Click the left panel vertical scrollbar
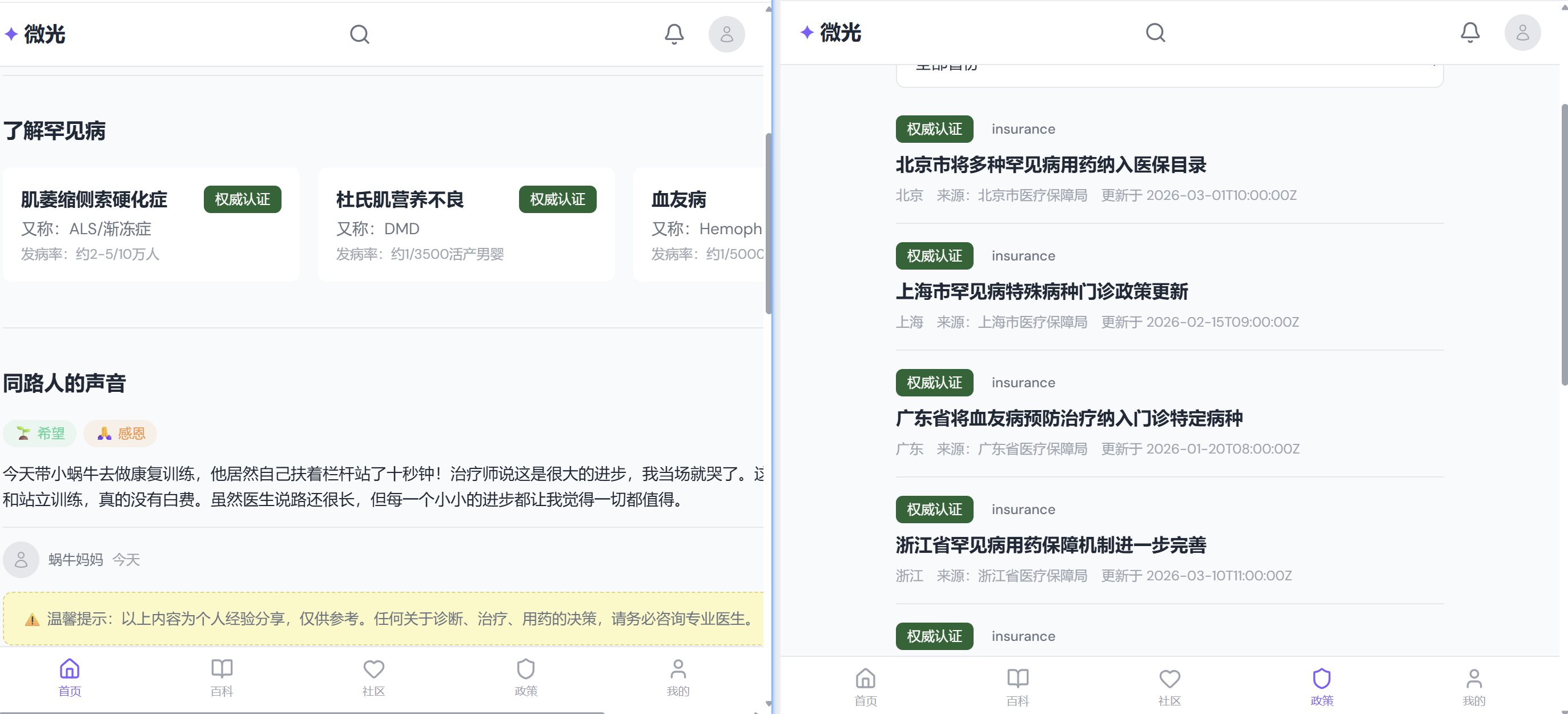This screenshot has width=1568, height=714. [x=768, y=223]
